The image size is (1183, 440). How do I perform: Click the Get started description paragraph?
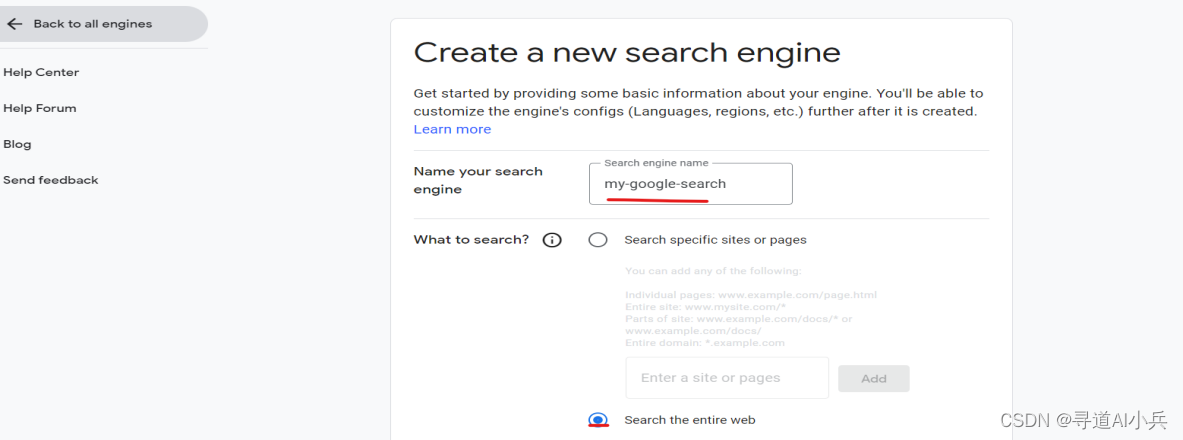point(697,102)
